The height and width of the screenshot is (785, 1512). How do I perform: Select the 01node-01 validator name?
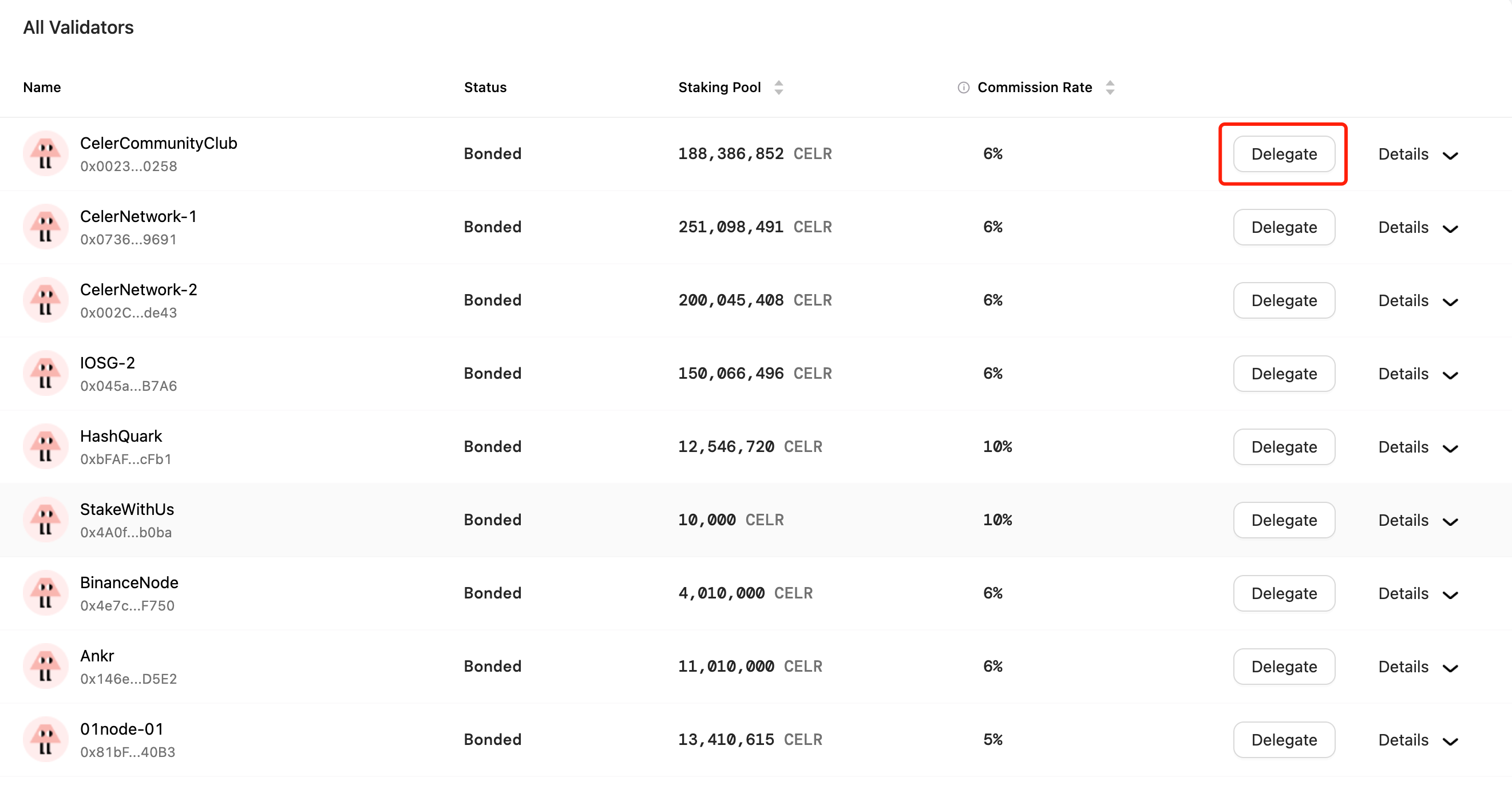click(x=121, y=729)
